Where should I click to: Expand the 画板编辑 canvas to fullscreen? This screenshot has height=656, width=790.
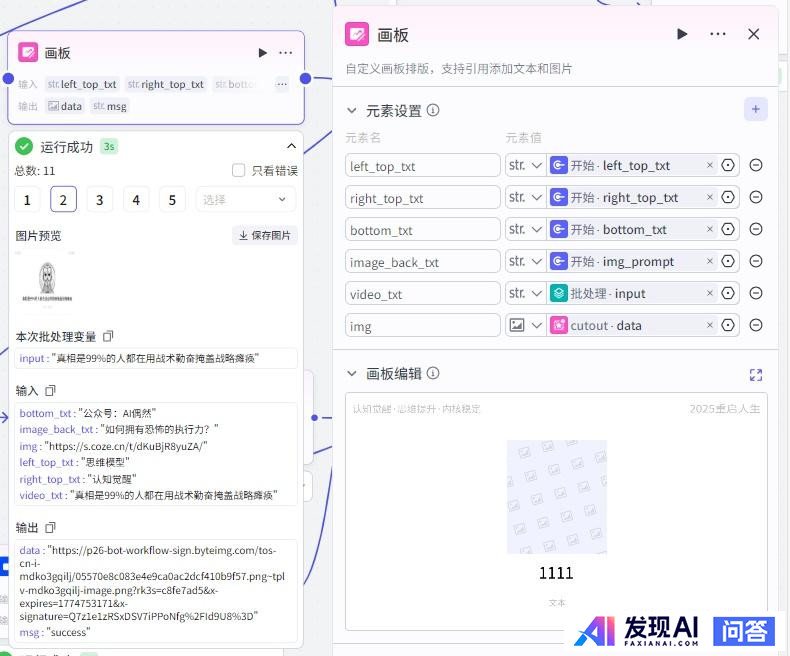point(756,374)
